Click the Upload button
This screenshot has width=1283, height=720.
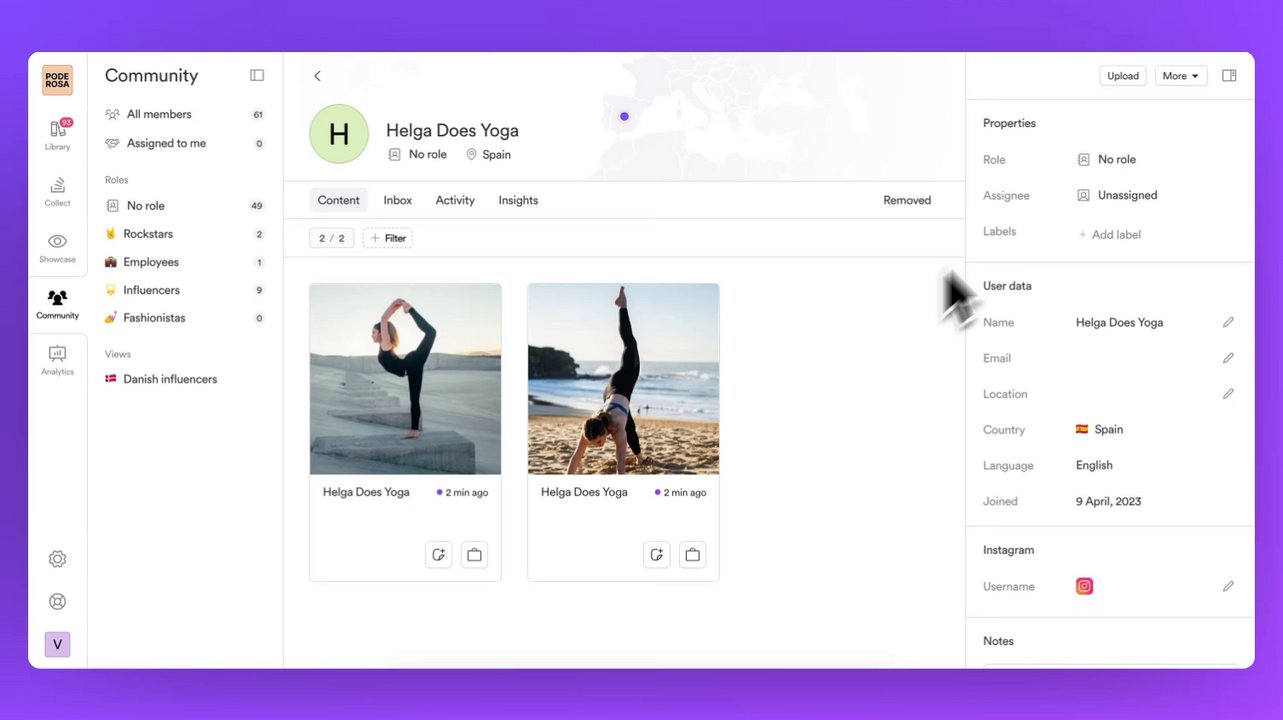tap(1123, 76)
